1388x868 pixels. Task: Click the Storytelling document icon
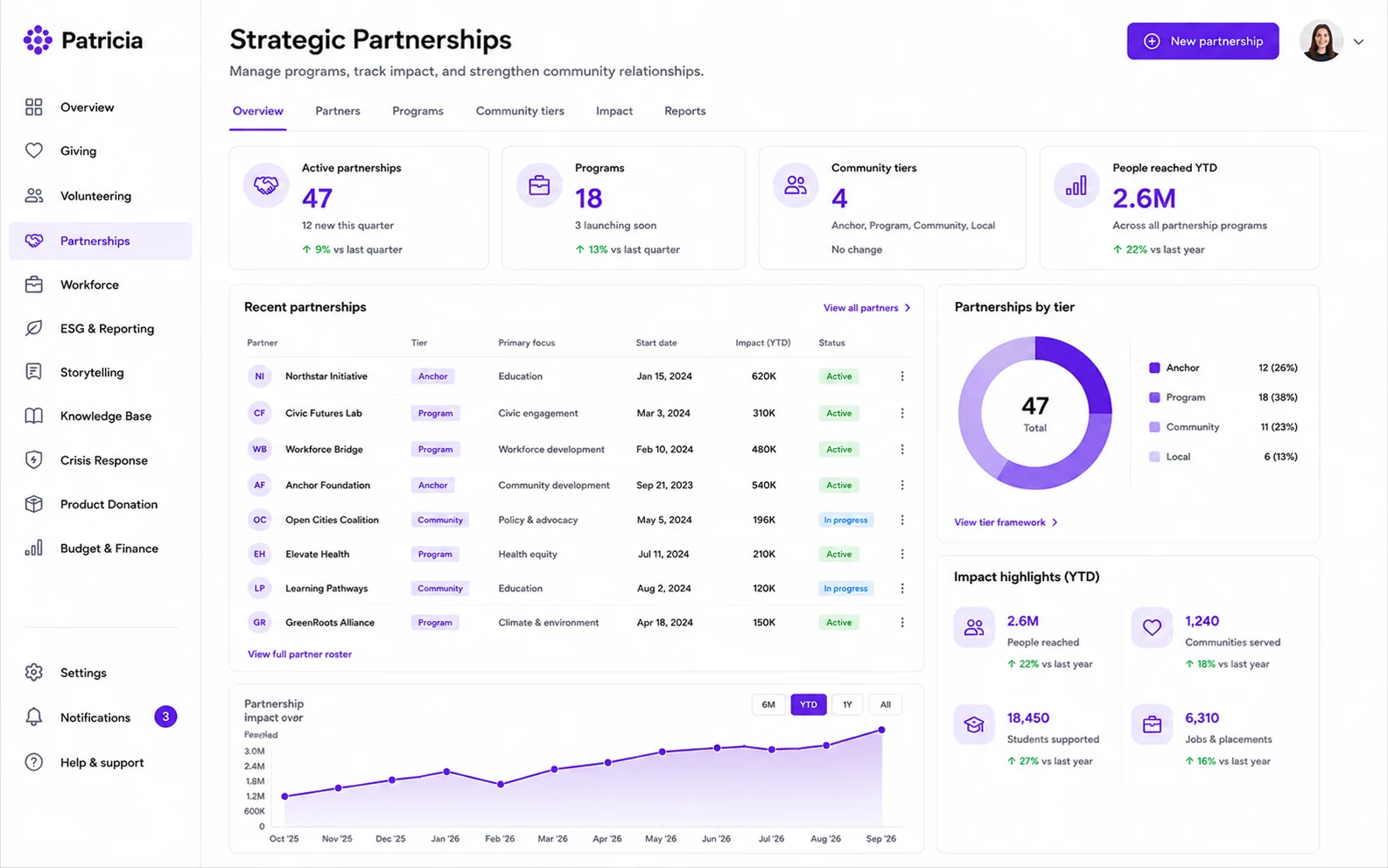tap(34, 372)
